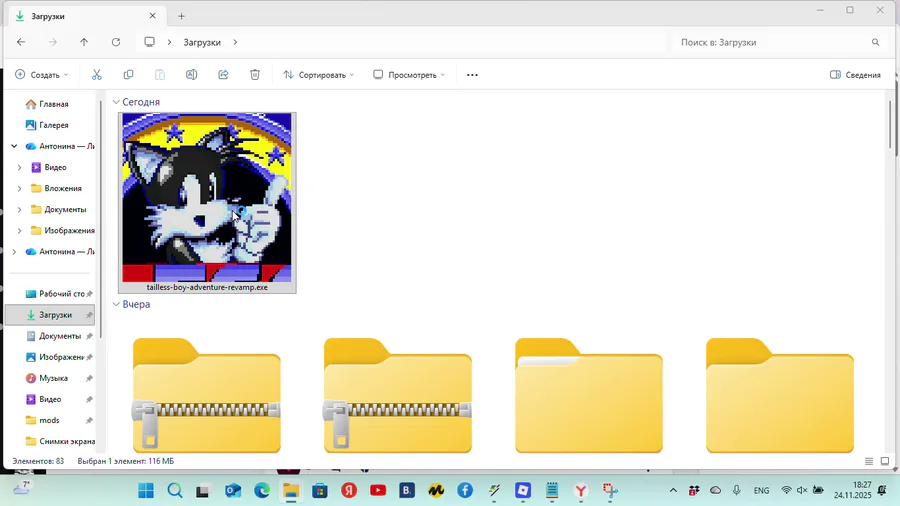The image size is (900, 506).
Task: Open the mods folder in sidebar
Action: pyautogui.click(x=51, y=421)
